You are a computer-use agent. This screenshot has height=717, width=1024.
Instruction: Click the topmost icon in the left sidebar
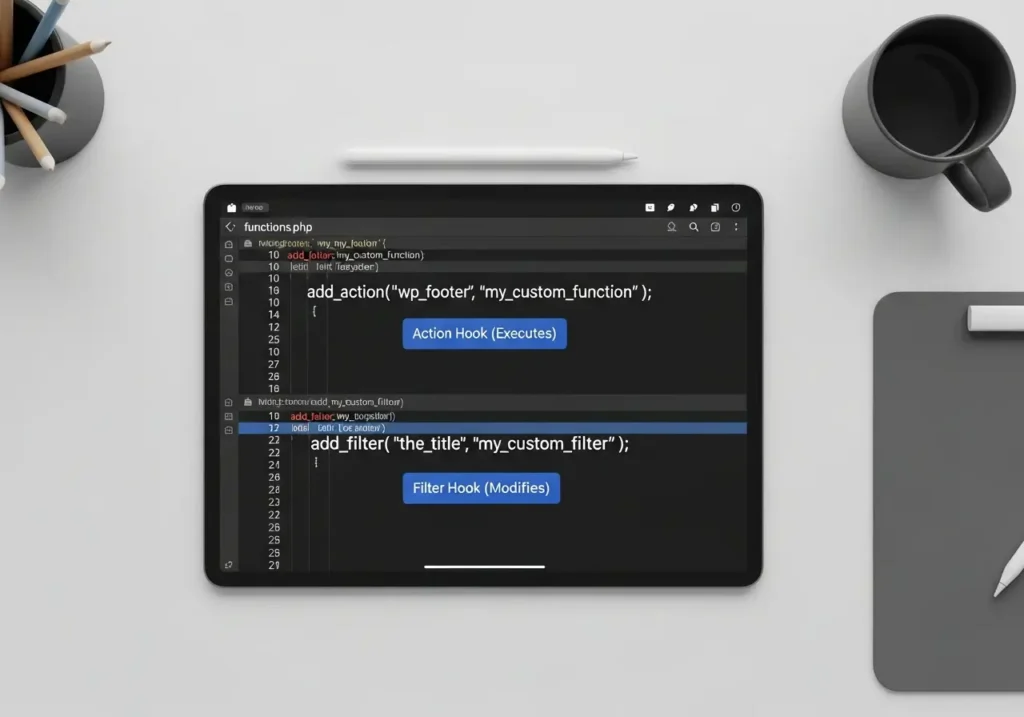229,244
